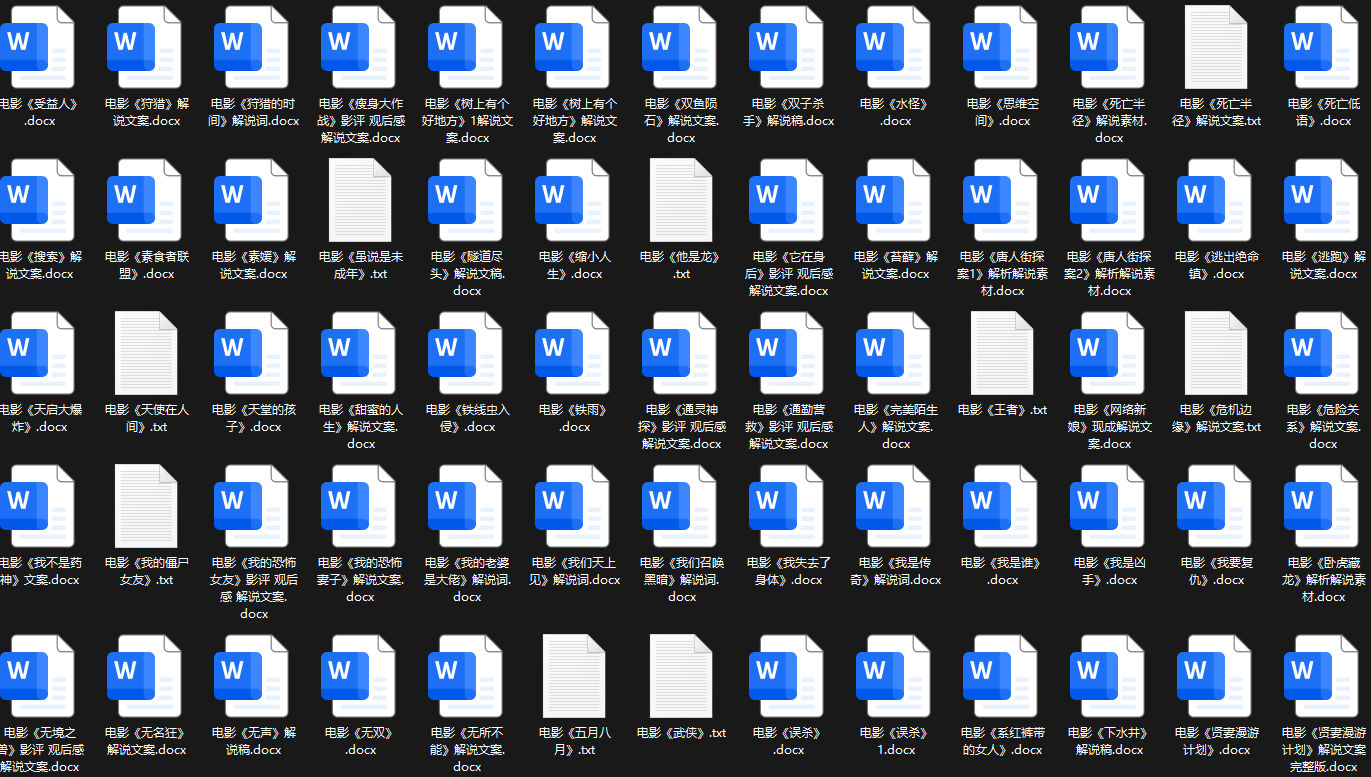Viewport: 1371px width, 777px height.
Task: Click the 《天使在人间》.txt file icon
Action: point(145,351)
